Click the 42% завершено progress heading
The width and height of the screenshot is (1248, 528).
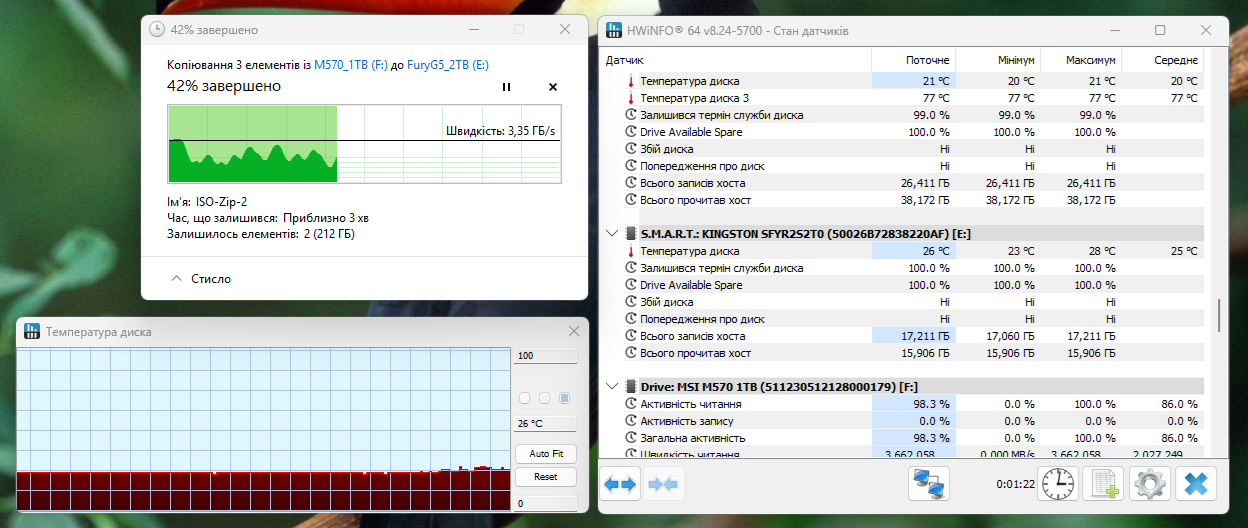(x=224, y=86)
